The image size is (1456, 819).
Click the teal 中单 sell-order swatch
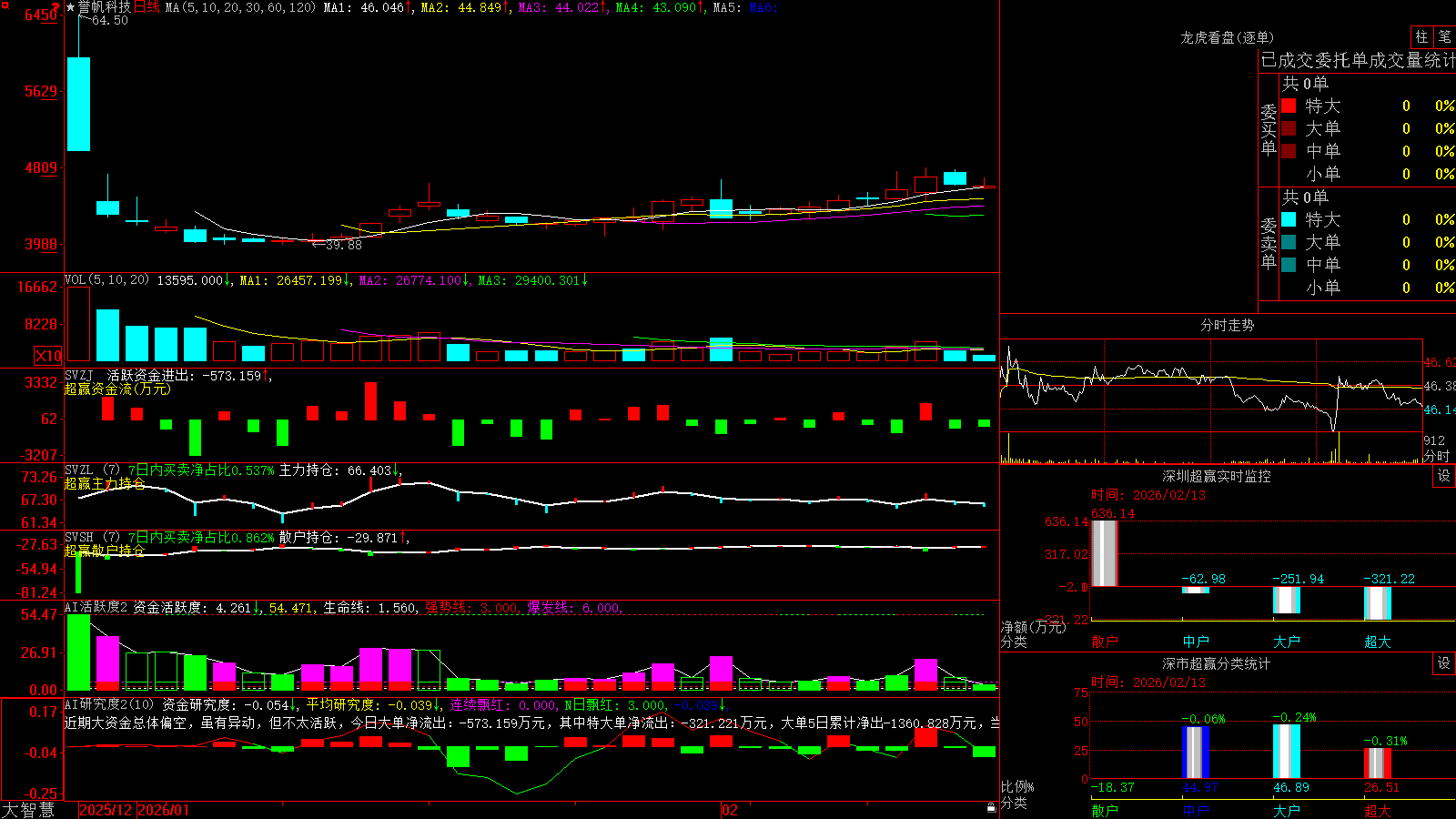click(1289, 265)
